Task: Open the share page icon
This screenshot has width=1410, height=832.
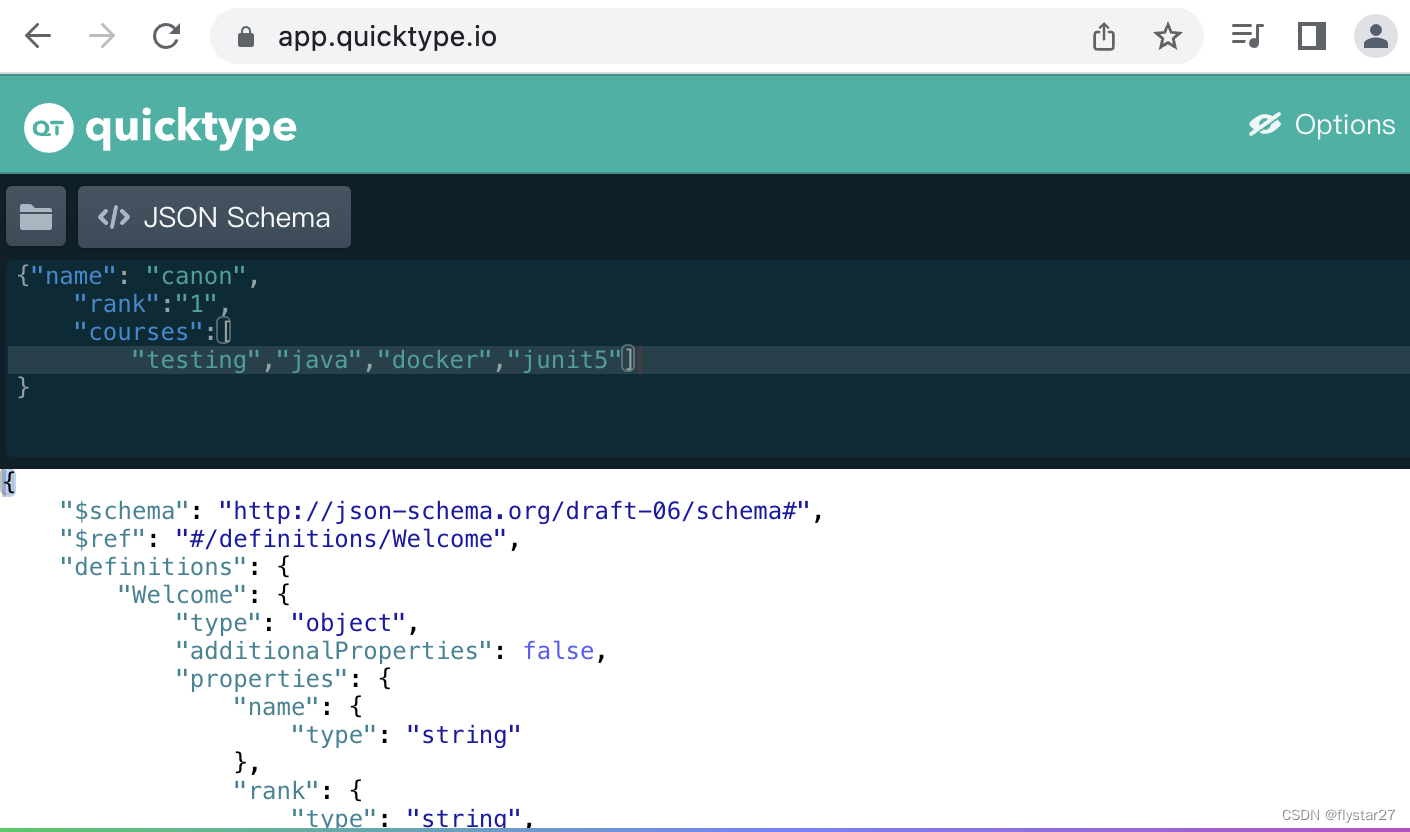Action: [1103, 37]
